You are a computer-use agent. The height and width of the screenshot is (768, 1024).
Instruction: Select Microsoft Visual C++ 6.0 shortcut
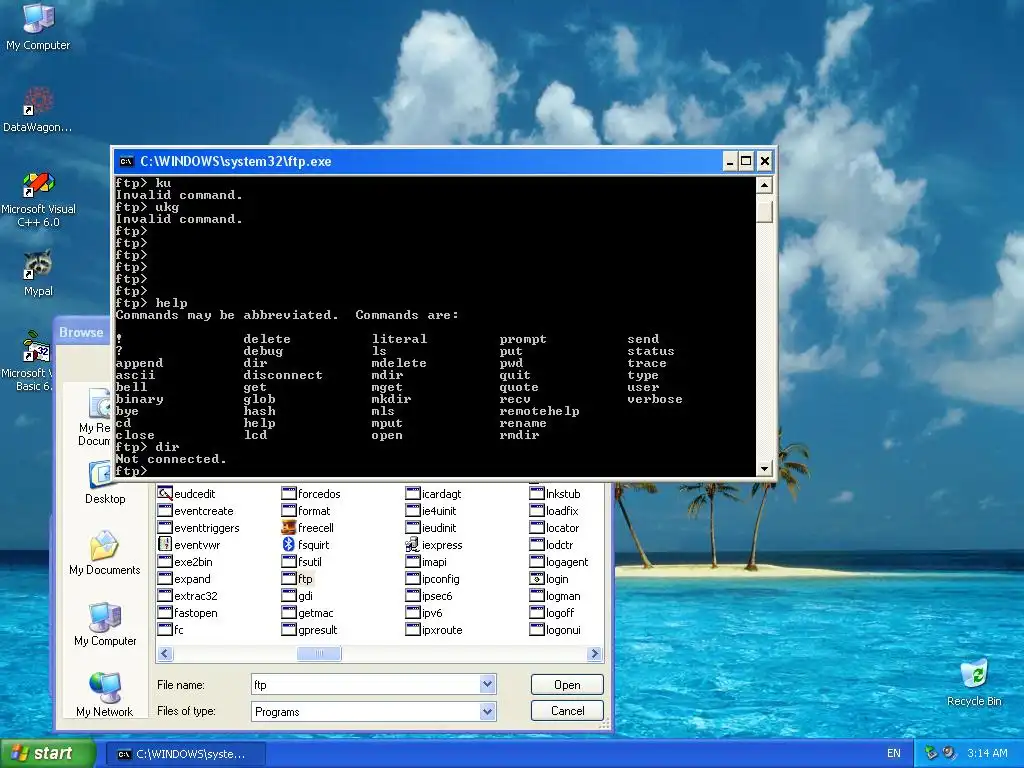[38, 199]
